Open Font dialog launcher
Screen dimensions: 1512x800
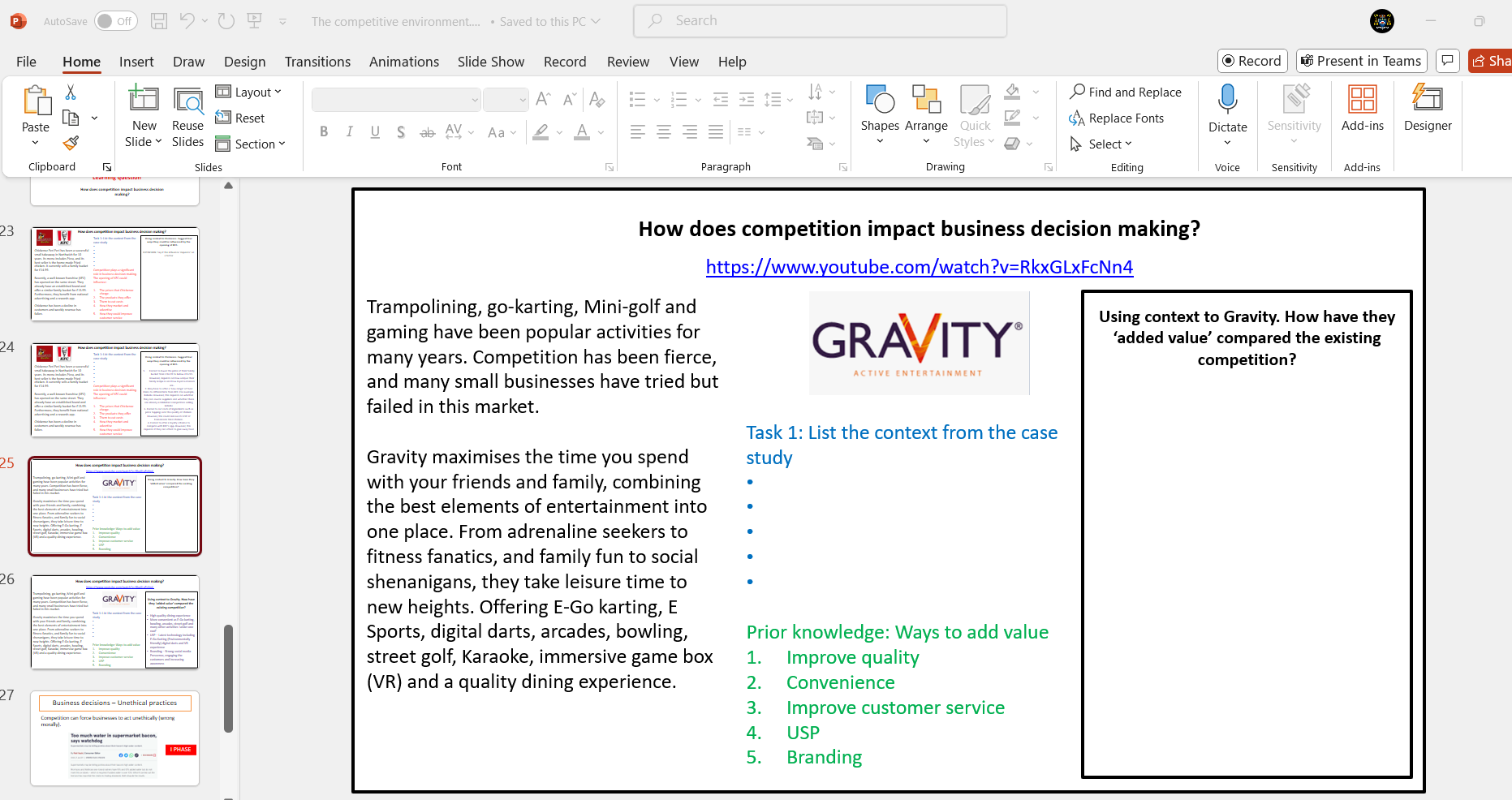pos(610,167)
